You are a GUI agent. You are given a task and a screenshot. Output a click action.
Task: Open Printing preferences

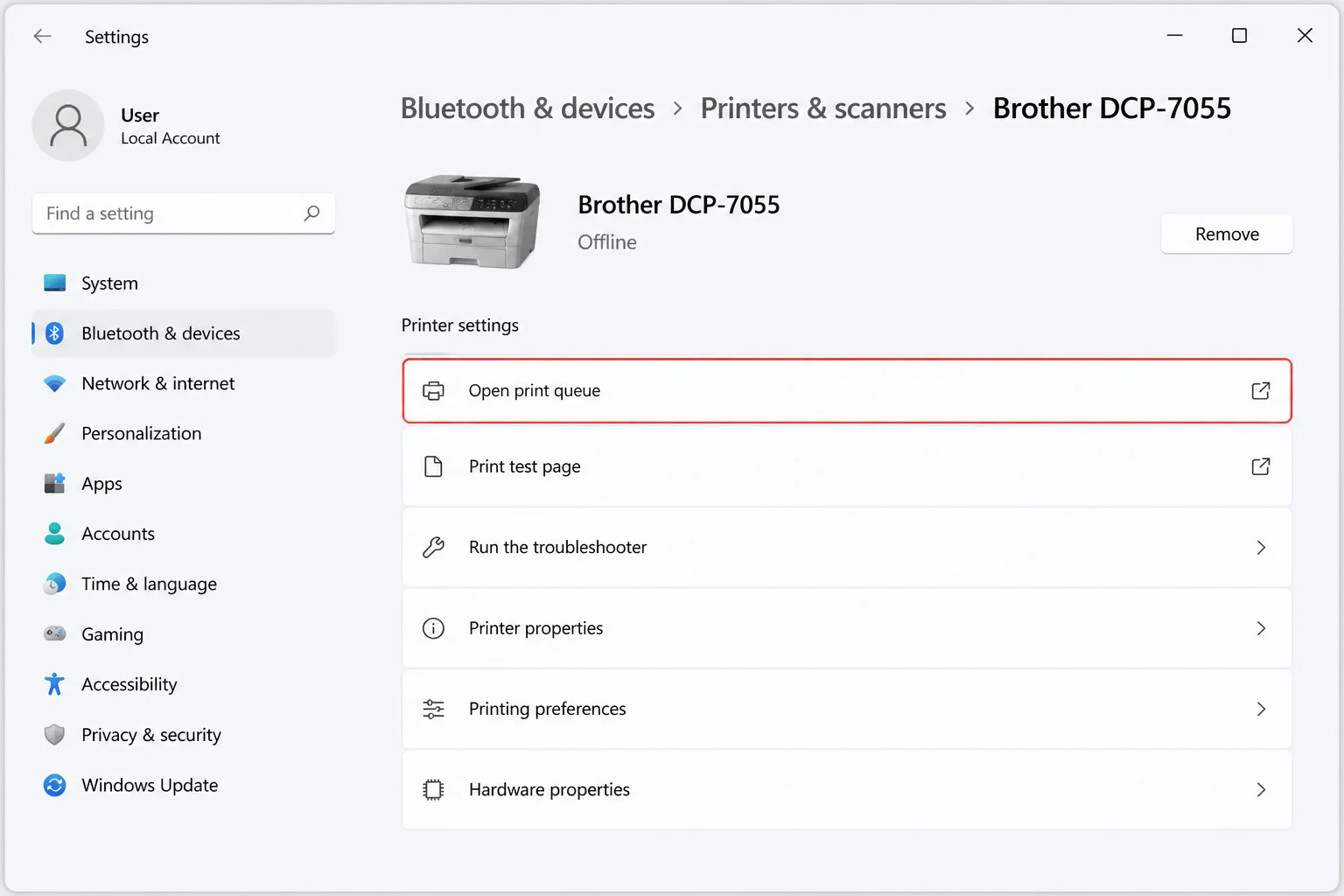click(847, 709)
